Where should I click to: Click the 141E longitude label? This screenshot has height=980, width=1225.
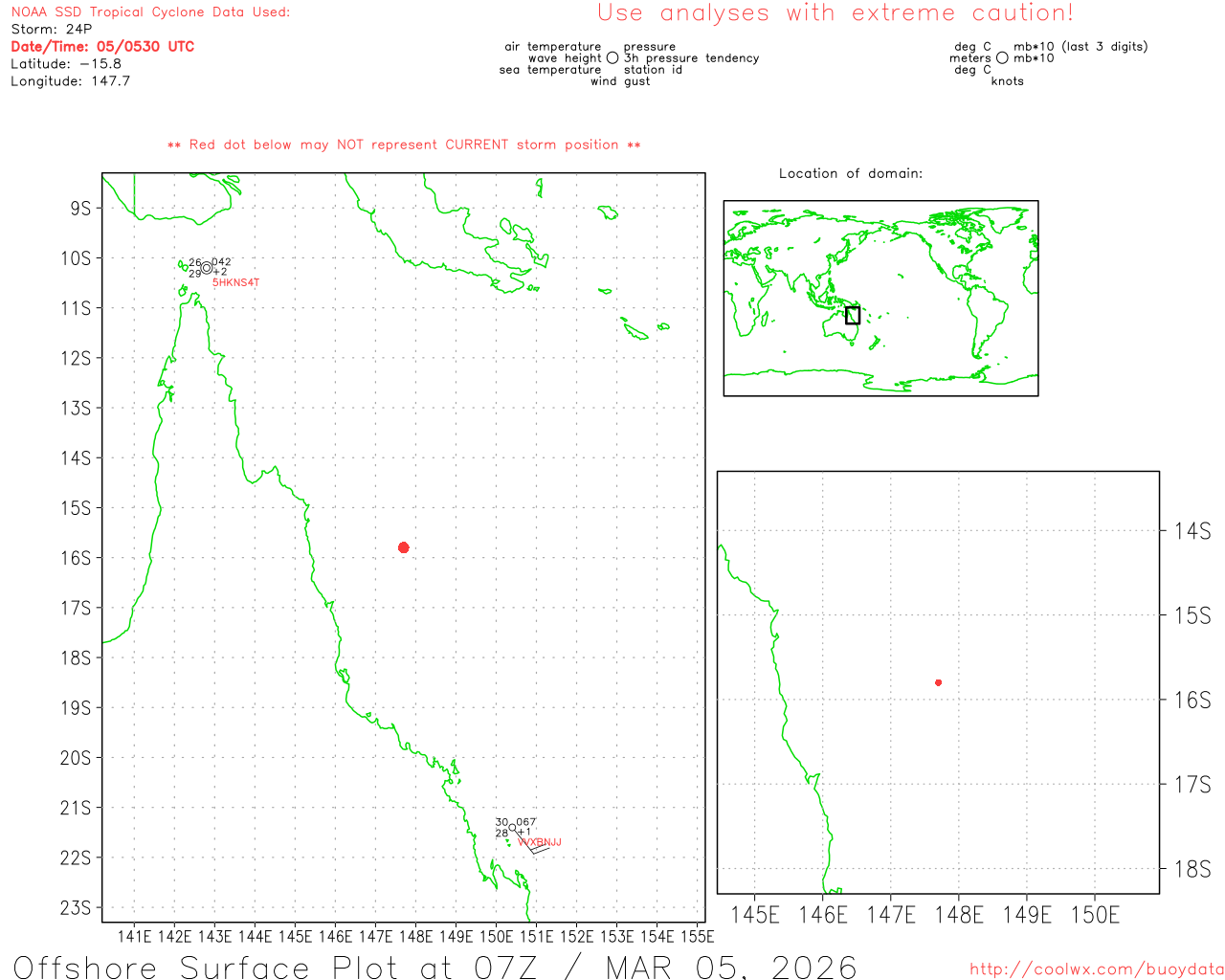134,937
